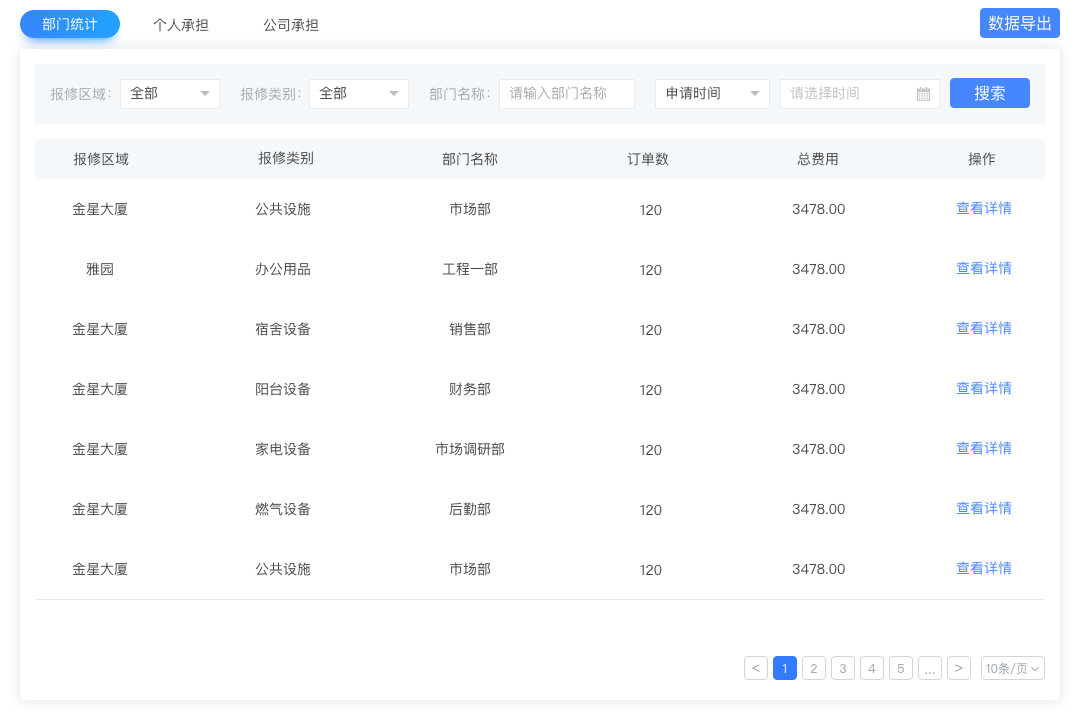
Task: Switch to 个人承担 tab
Action: point(180,25)
